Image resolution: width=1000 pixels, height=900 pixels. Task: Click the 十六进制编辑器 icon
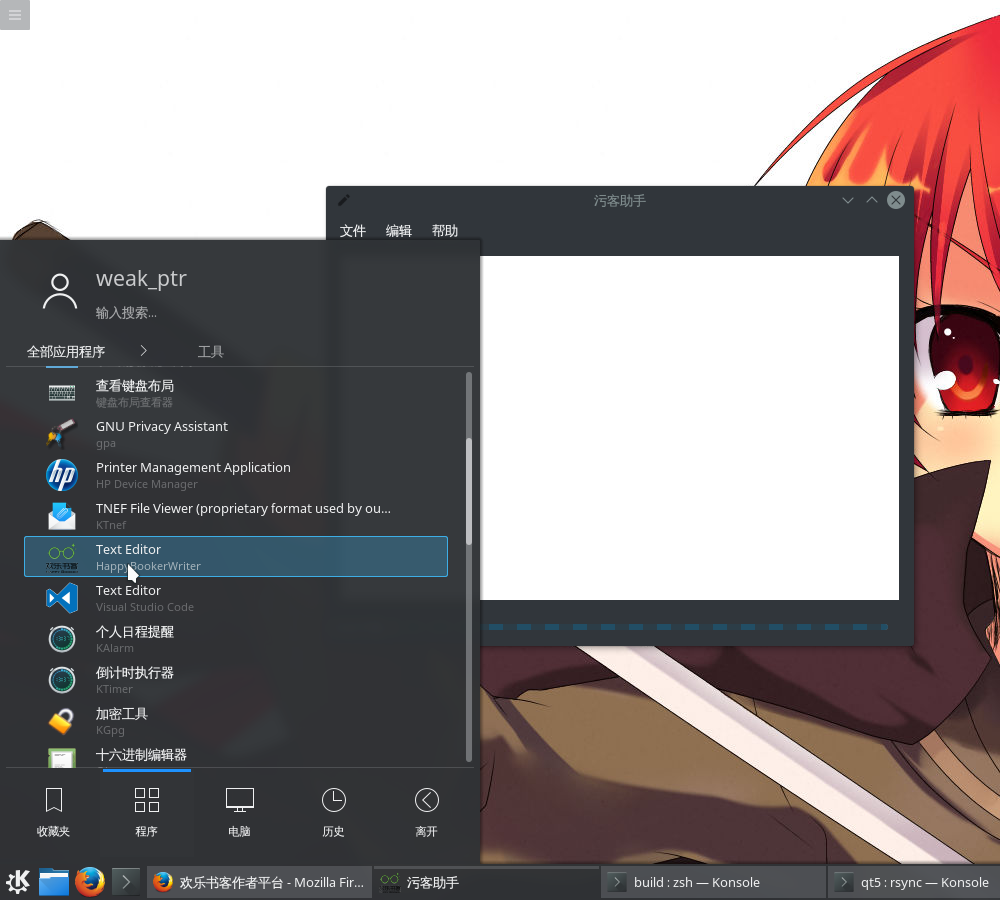click(x=62, y=757)
